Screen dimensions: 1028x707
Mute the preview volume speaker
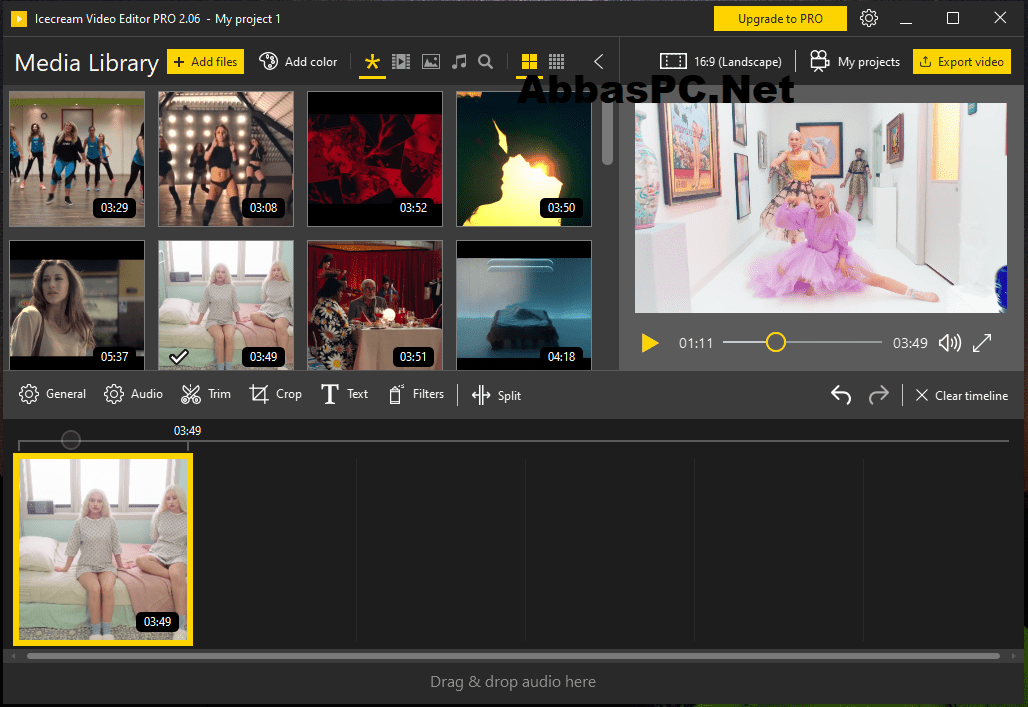[949, 343]
